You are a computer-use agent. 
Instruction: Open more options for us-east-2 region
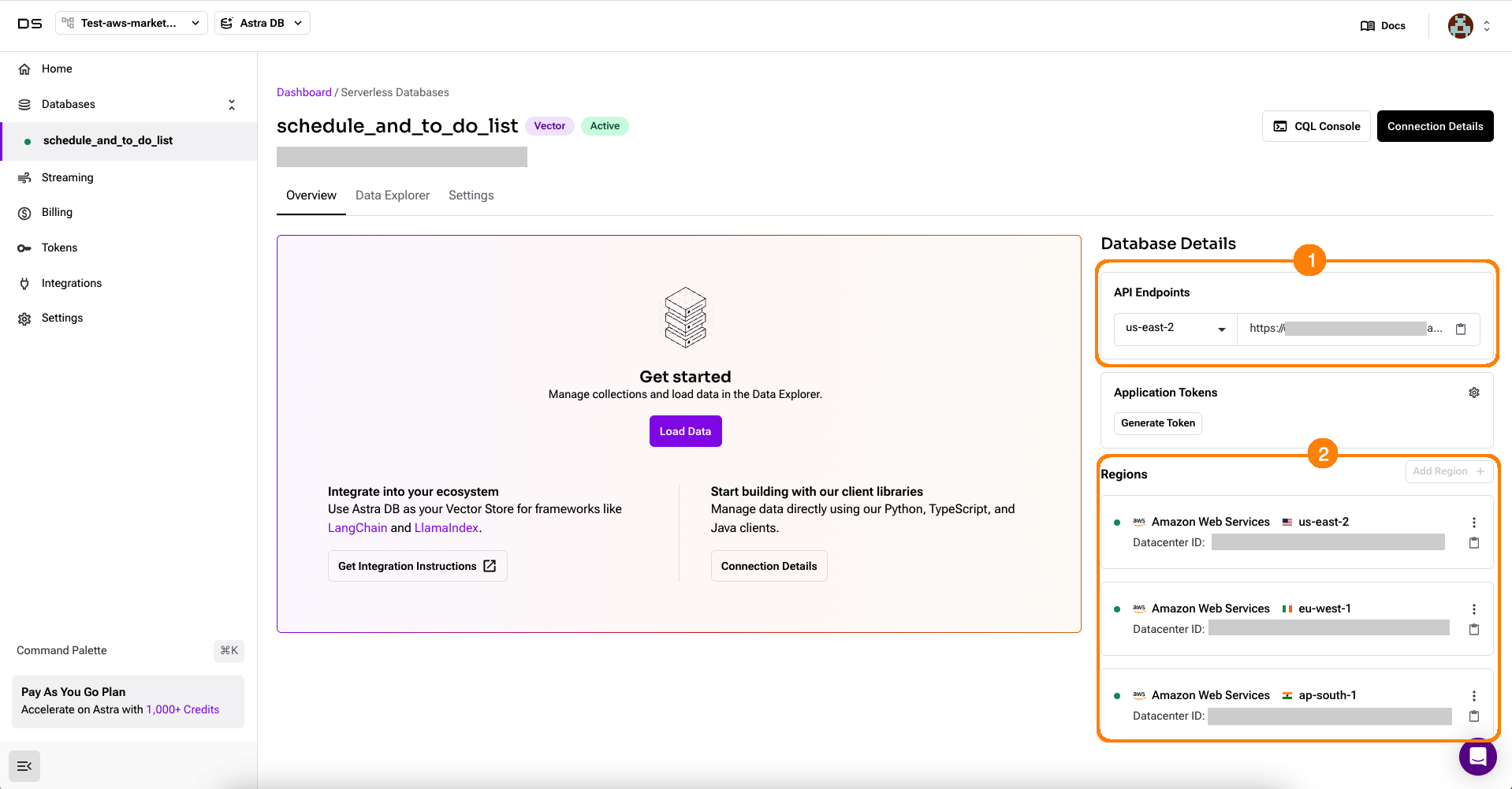pyautogui.click(x=1473, y=523)
